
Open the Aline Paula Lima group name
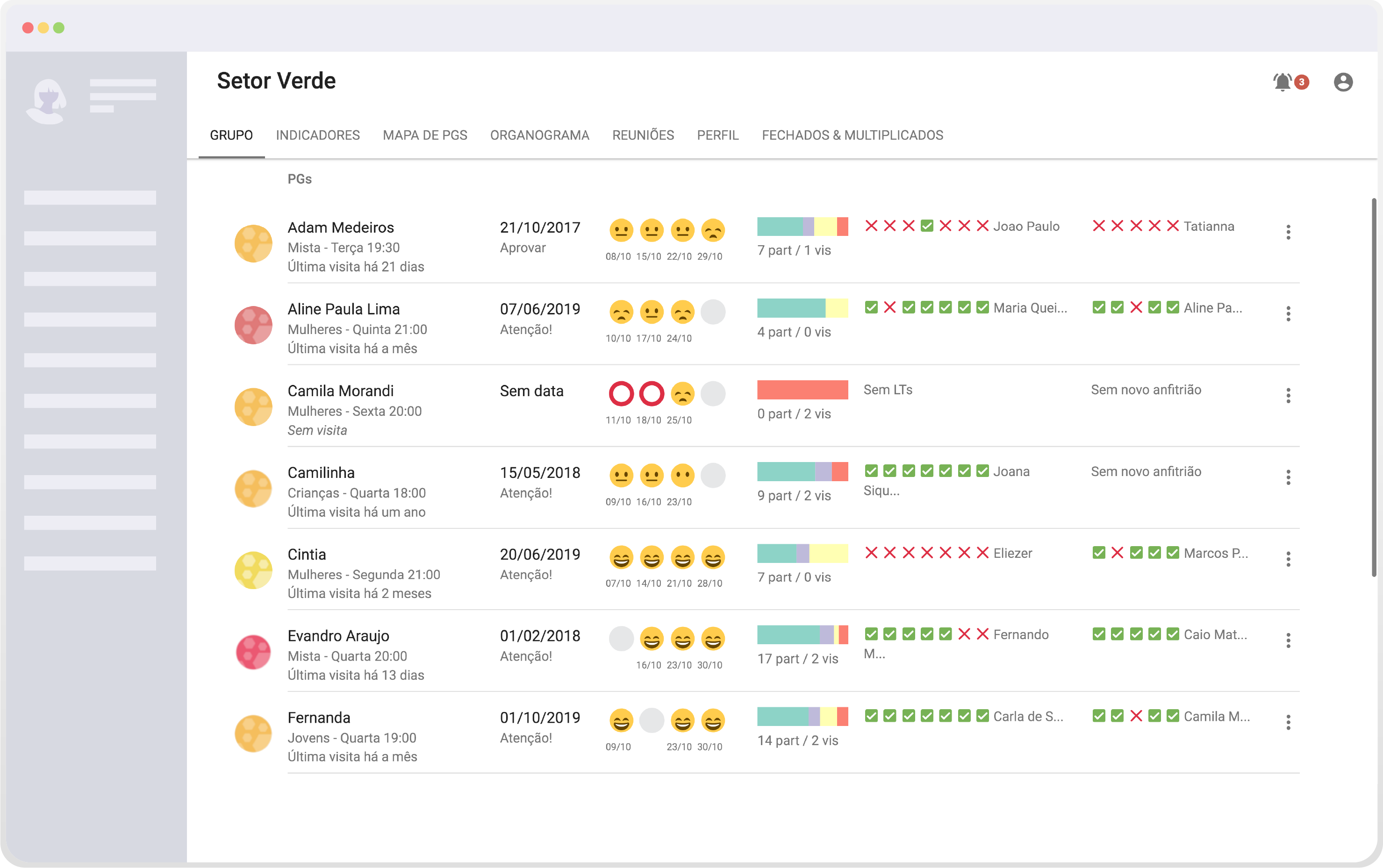pos(344,309)
